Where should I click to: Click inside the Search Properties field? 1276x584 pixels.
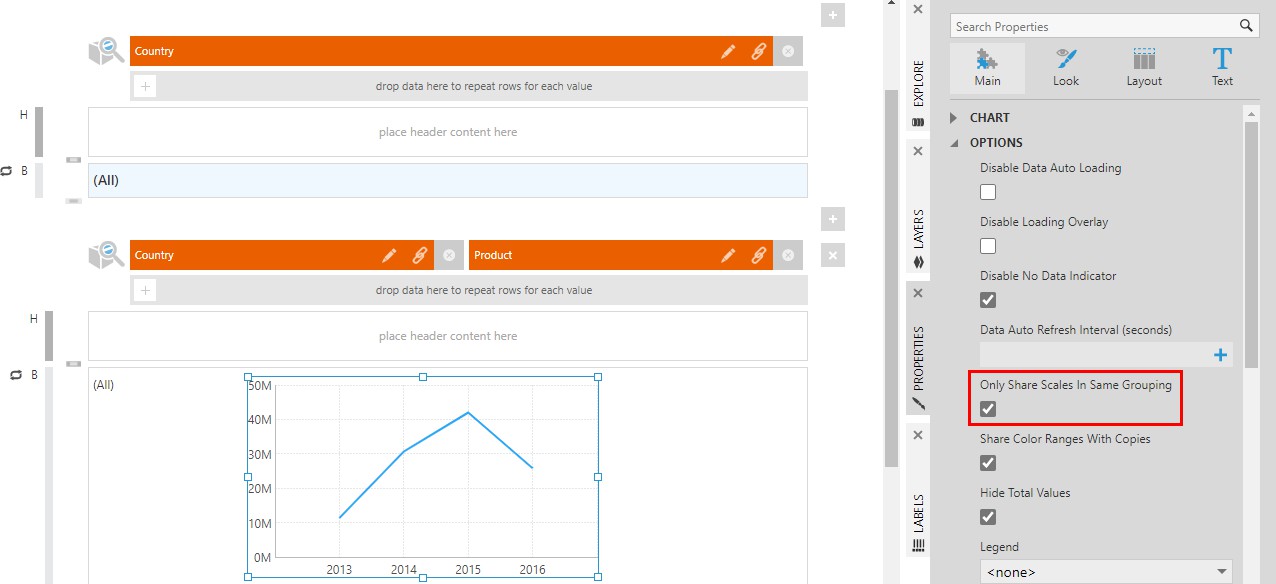click(1090, 26)
